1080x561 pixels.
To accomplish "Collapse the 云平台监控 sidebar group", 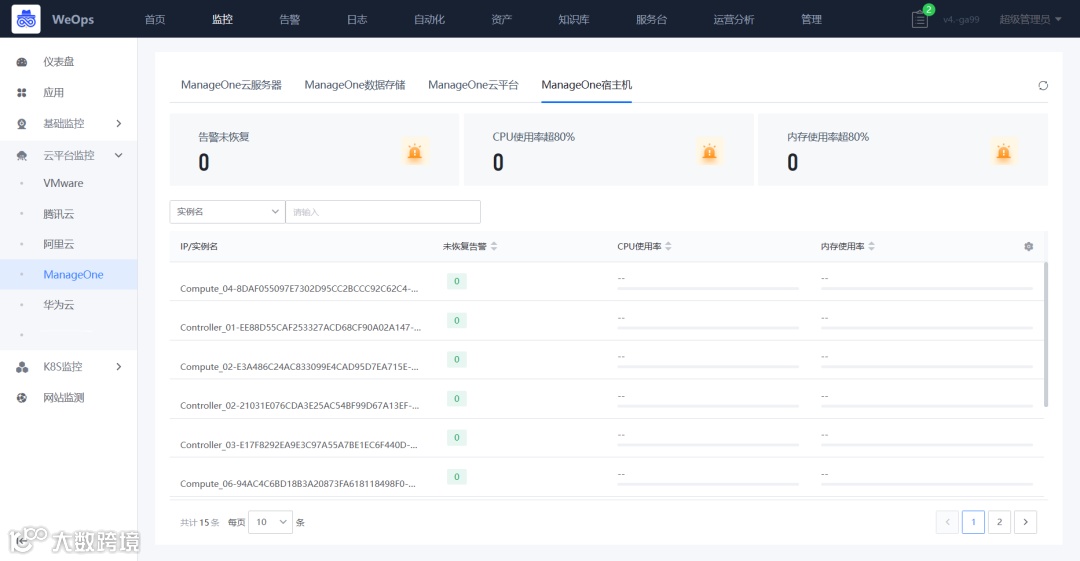I will [118, 155].
